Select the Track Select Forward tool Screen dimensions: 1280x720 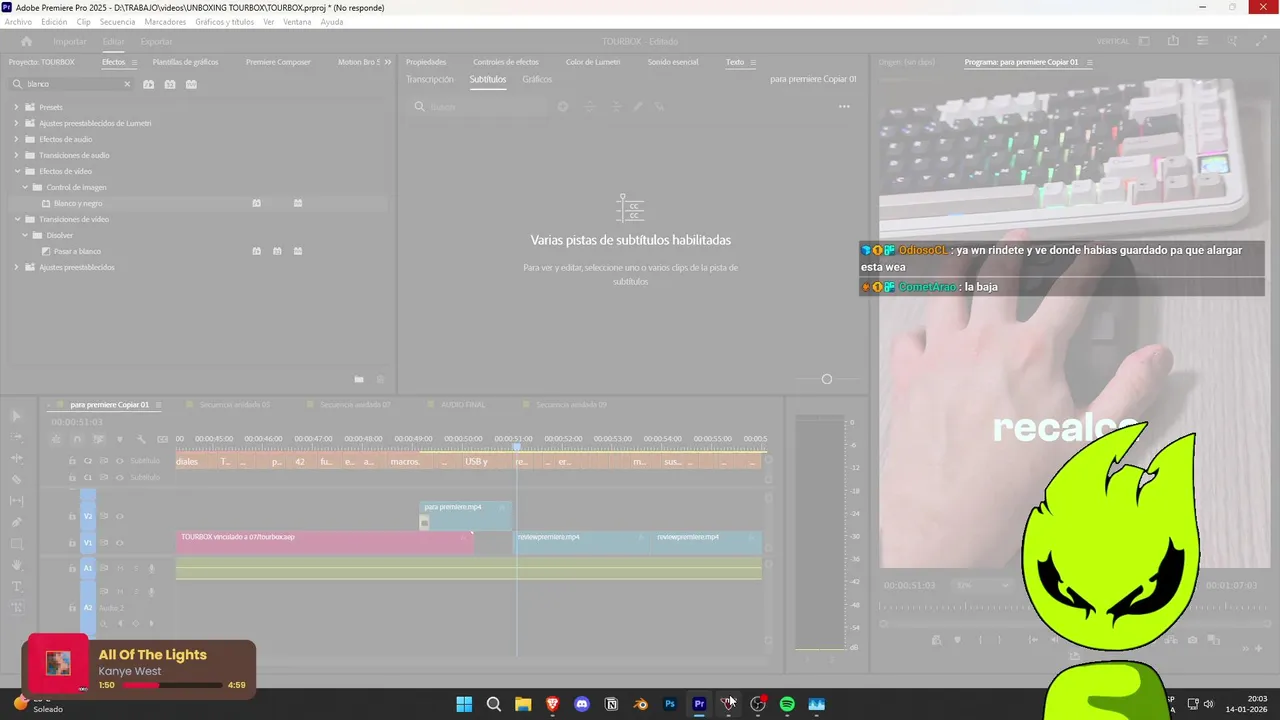[x=17, y=437]
